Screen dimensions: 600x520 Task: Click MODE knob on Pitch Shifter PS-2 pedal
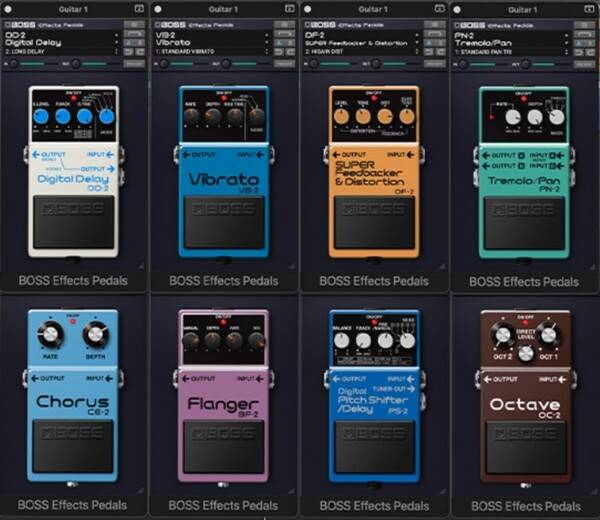(407, 341)
